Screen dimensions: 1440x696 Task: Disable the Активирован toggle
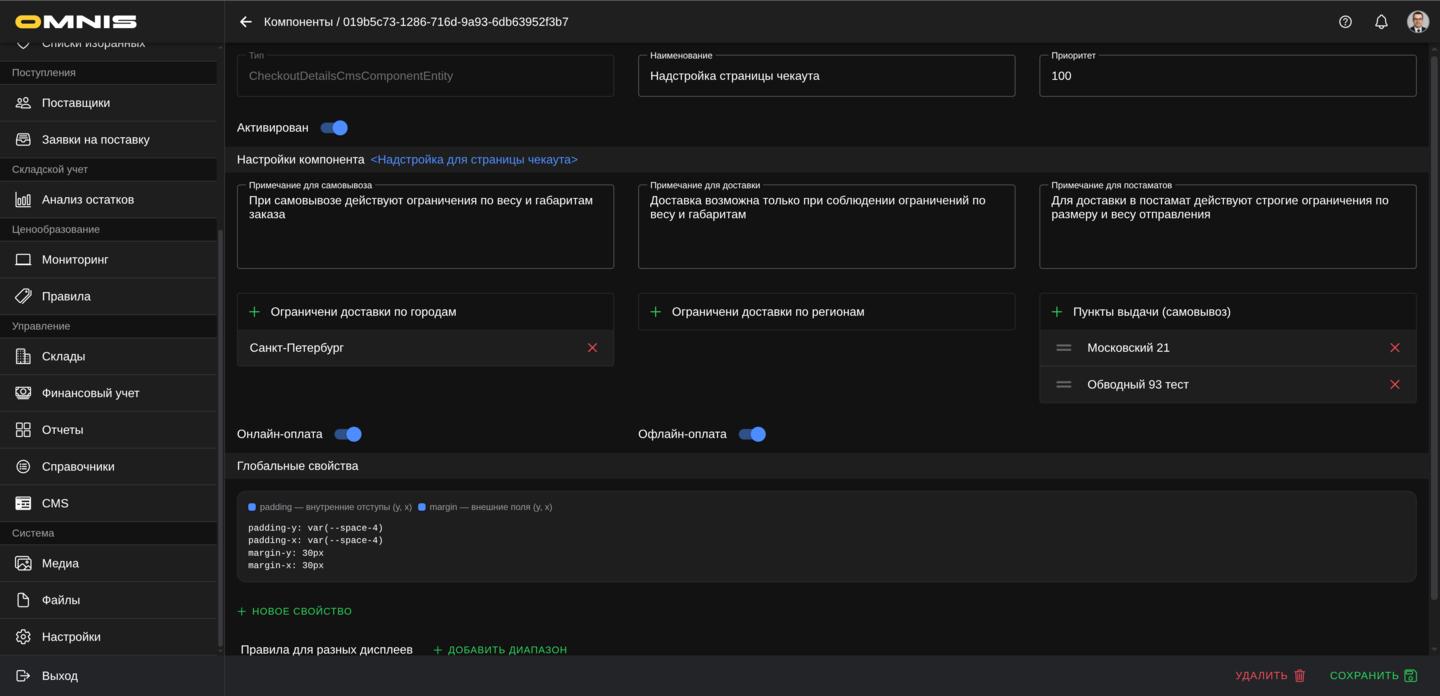click(336, 128)
